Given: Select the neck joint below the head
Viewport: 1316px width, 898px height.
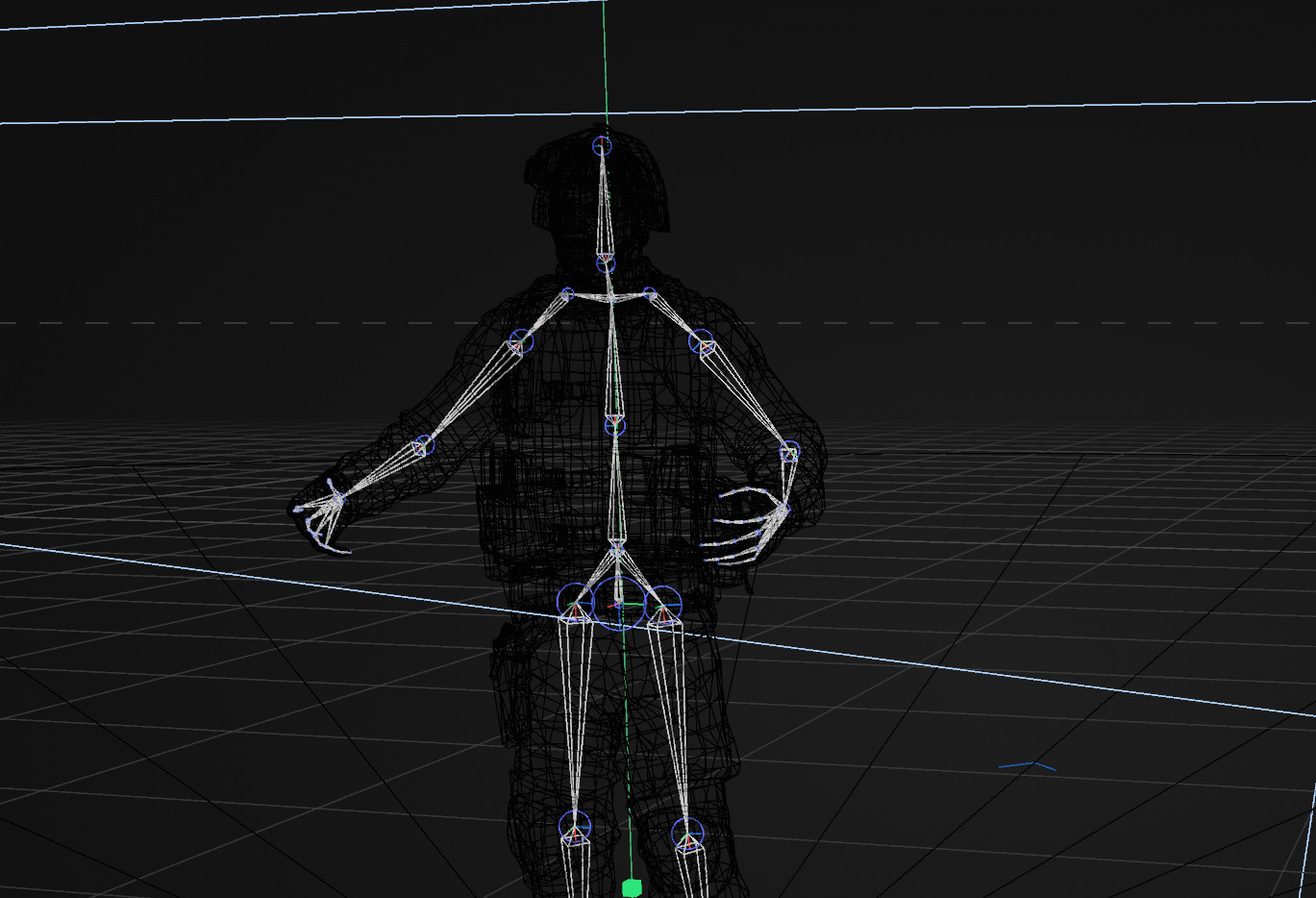Looking at the screenshot, I should click(x=605, y=262).
